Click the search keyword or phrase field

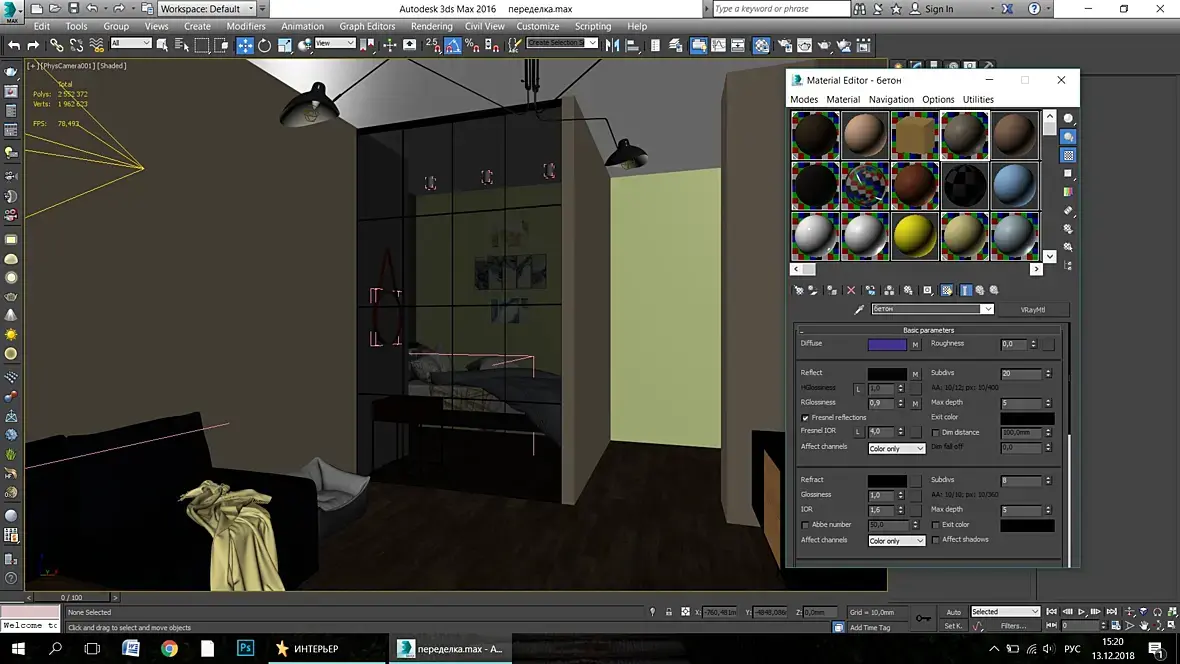tap(780, 9)
